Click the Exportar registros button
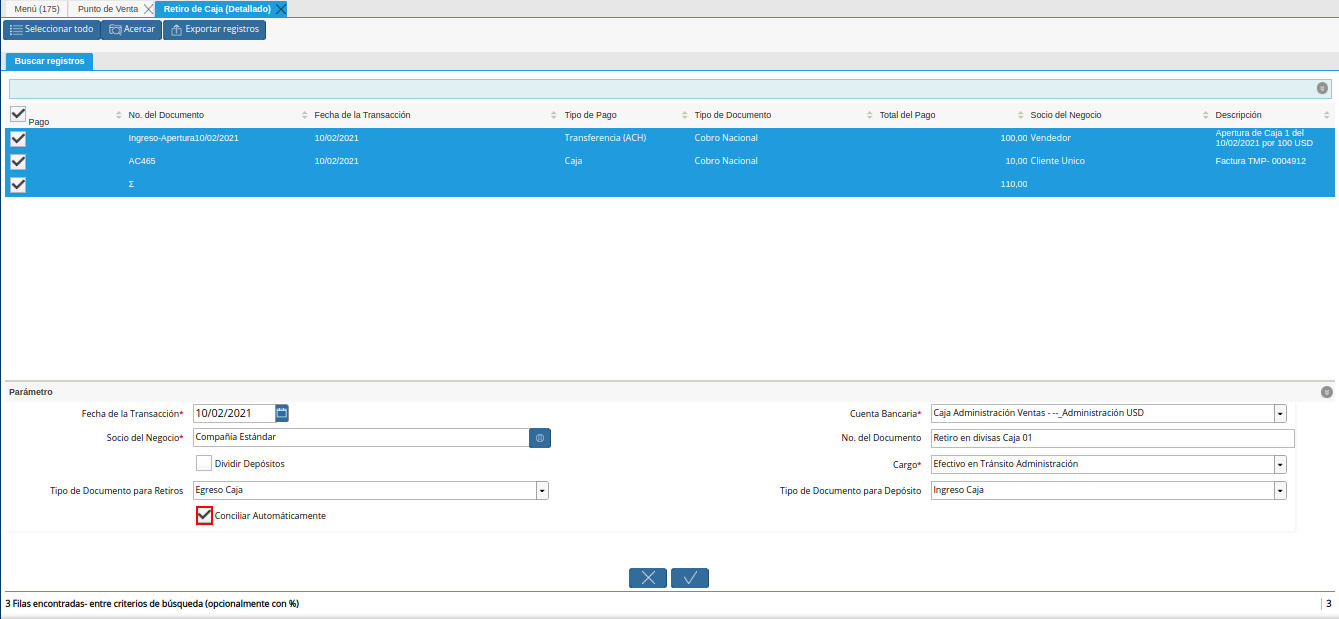Image resolution: width=1339 pixels, height=619 pixels. 214,30
